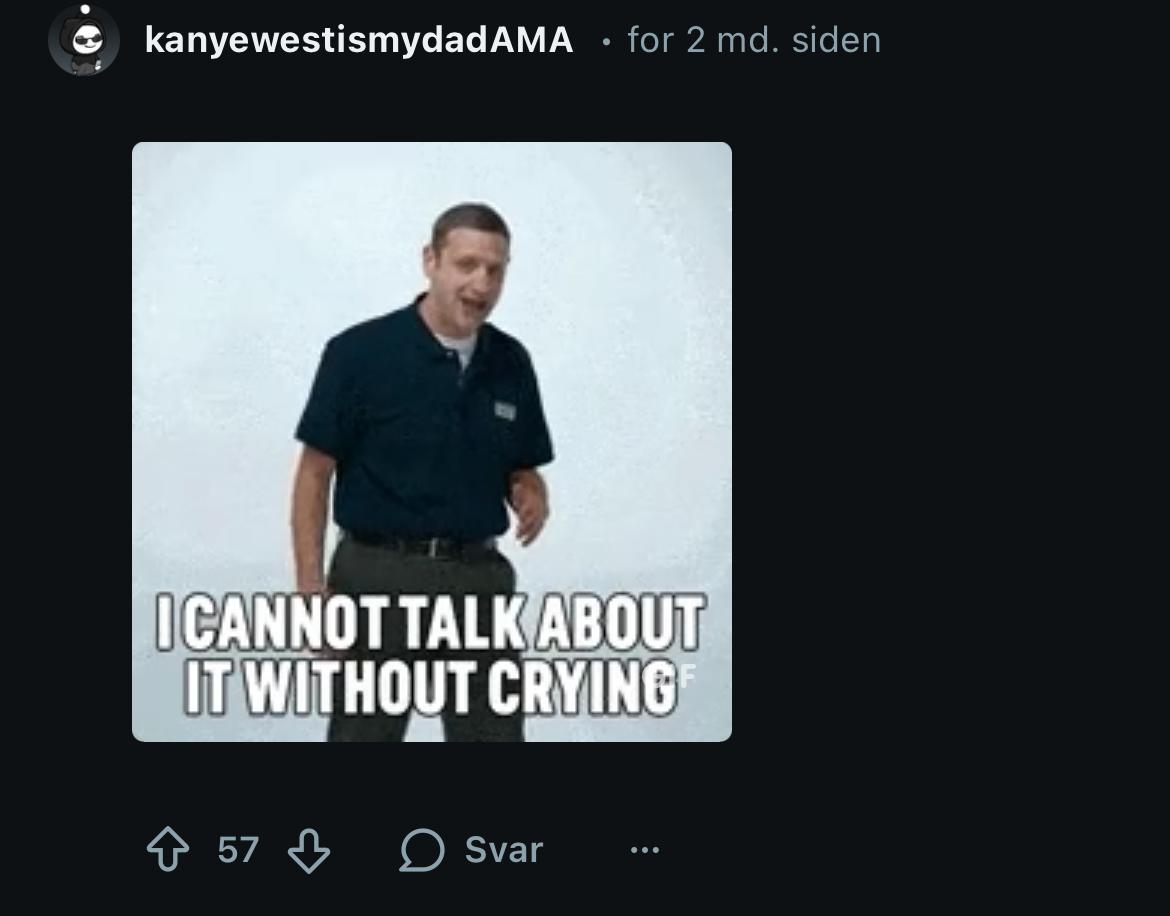Click the "I CANNOT TALK ABOUT" caption line
1170x916 pixels.
click(x=432, y=623)
